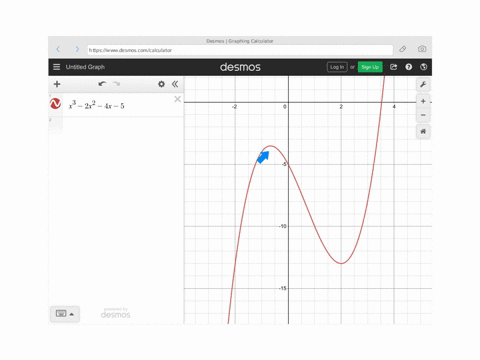Zoom out on the graph
Screen dimensions: 480x360
click(x=423, y=115)
